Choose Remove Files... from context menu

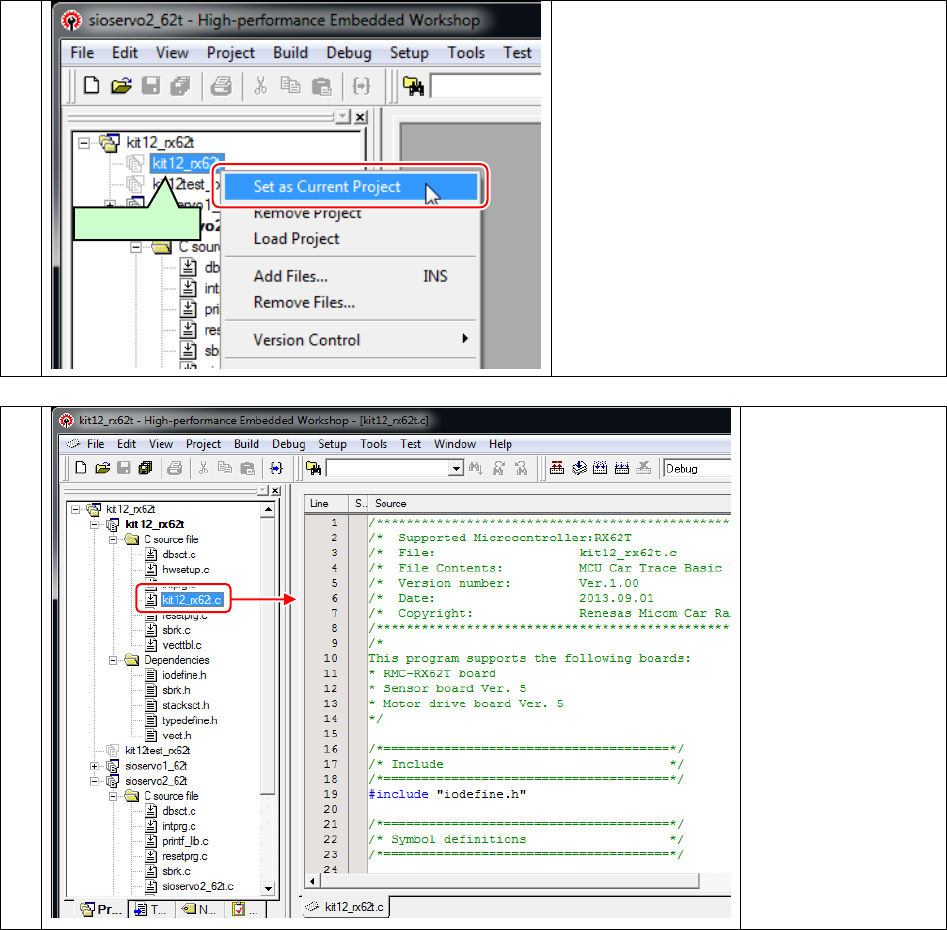351,303
